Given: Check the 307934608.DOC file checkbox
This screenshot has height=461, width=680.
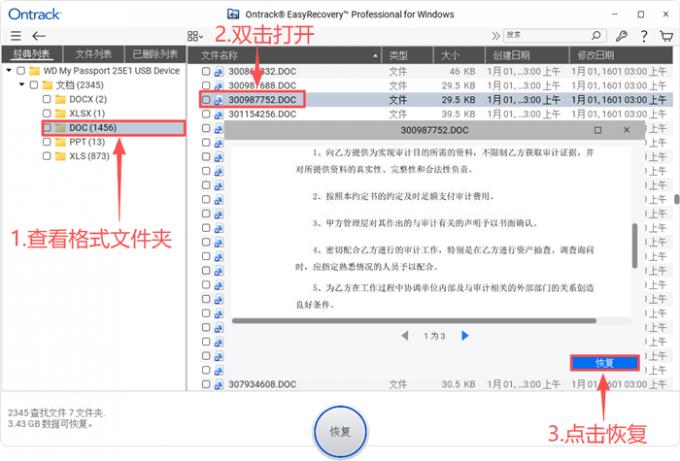Looking at the screenshot, I should click(x=206, y=384).
